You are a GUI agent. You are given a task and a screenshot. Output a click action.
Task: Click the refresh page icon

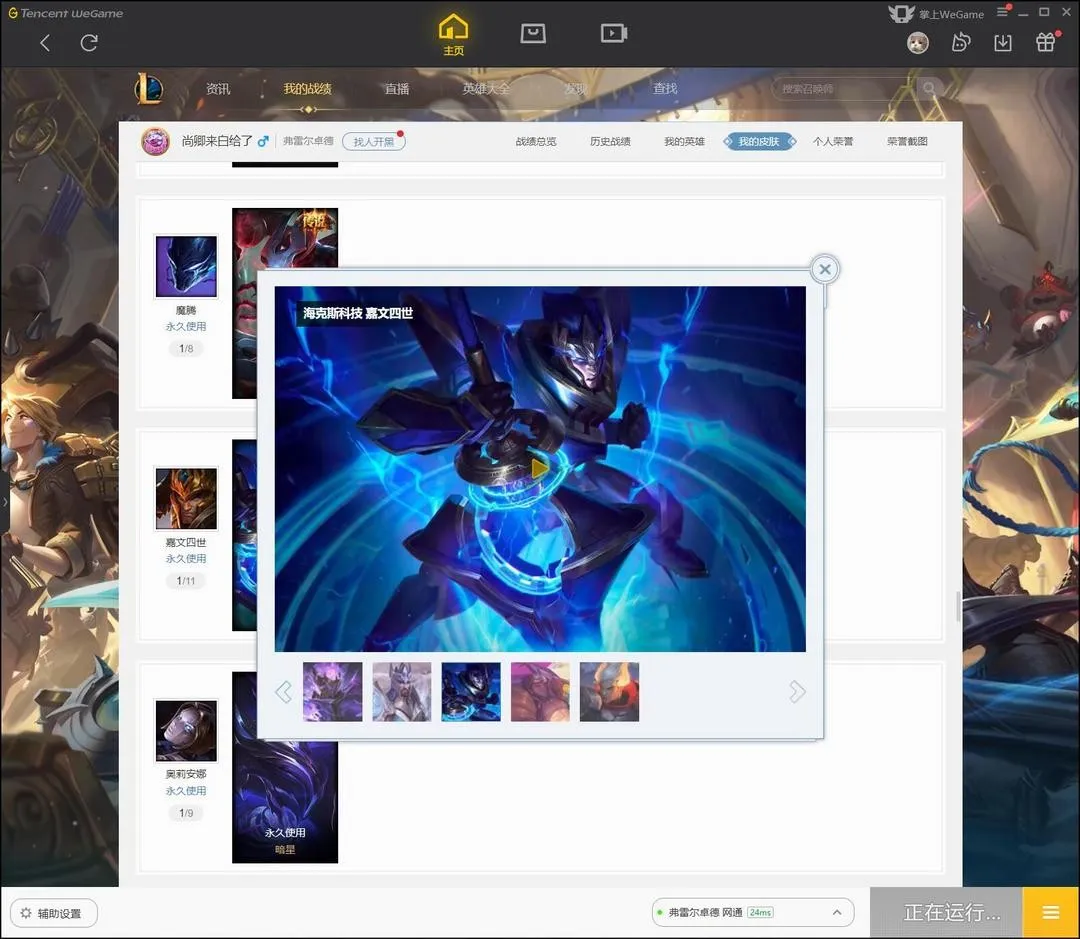click(89, 43)
